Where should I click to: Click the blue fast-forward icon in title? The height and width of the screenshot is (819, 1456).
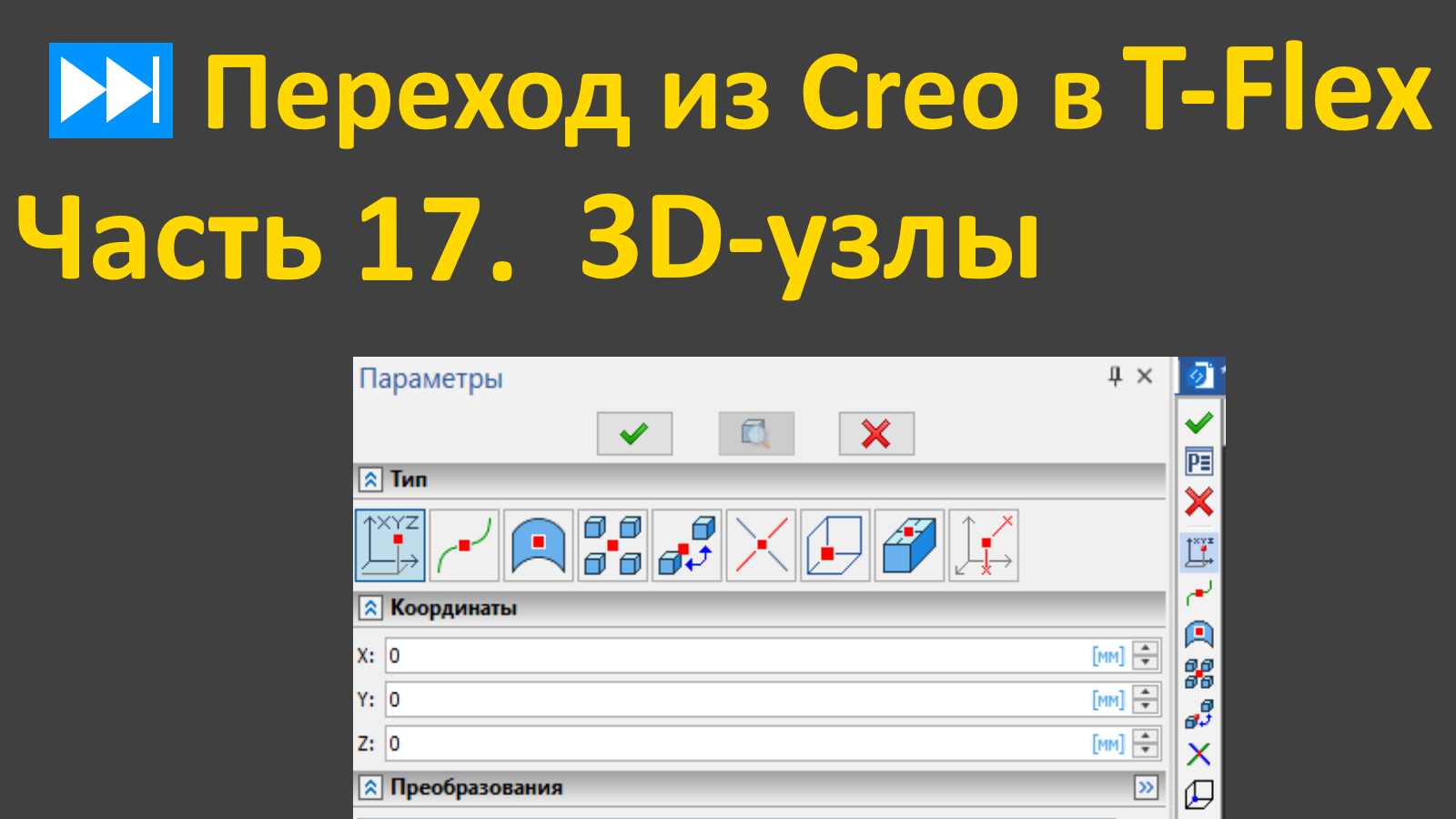(111, 90)
